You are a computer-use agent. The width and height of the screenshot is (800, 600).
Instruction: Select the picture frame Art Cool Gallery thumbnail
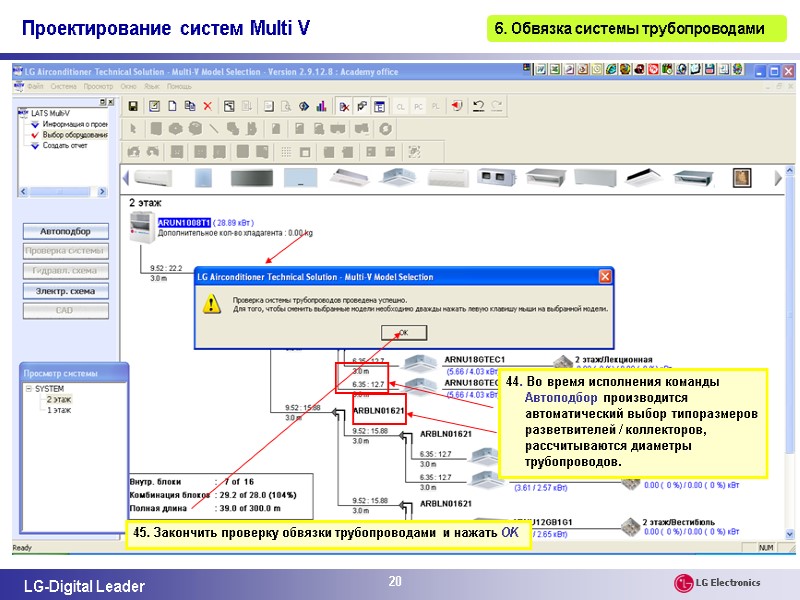tap(742, 178)
